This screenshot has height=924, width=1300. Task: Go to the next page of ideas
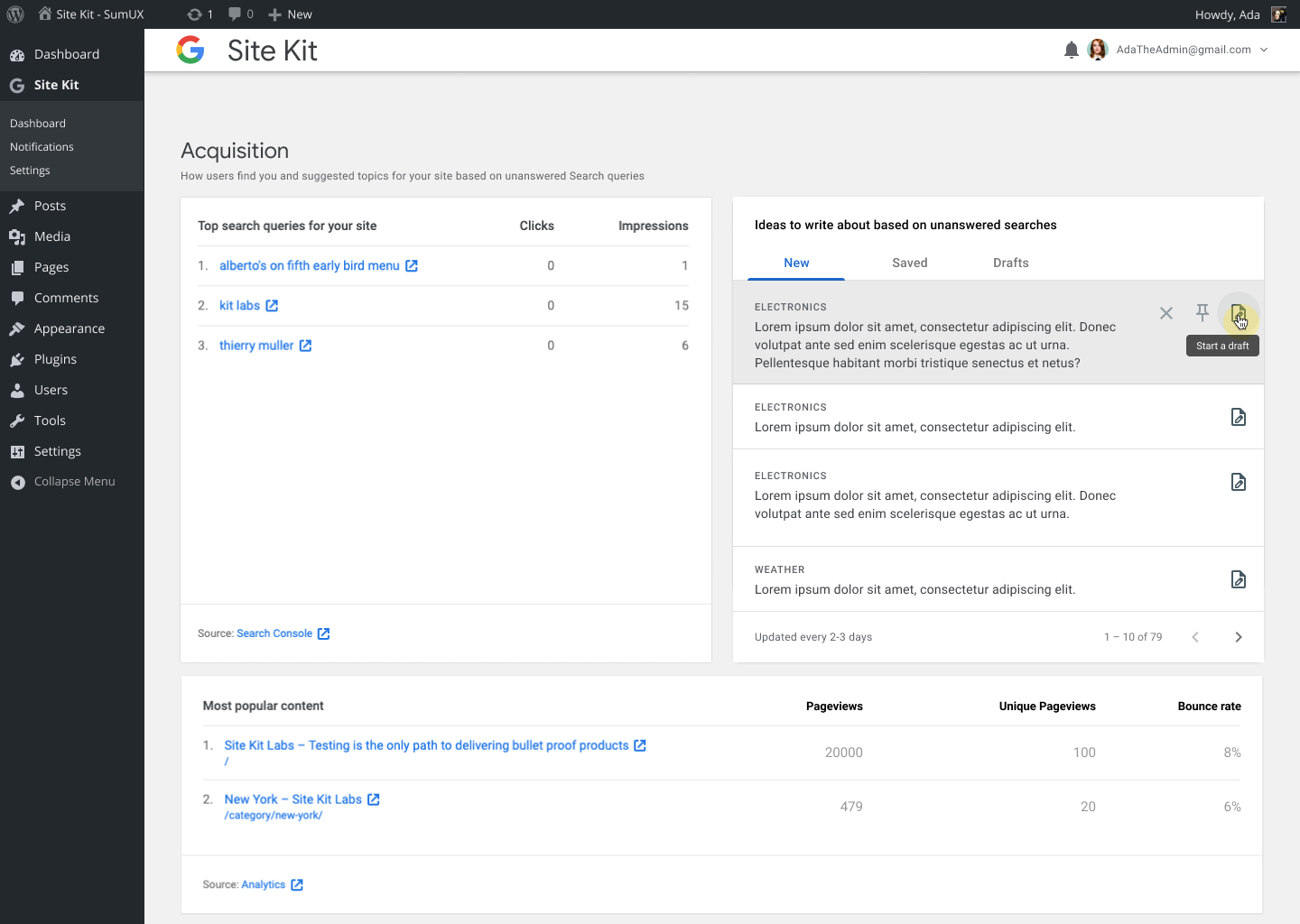[1239, 637]
